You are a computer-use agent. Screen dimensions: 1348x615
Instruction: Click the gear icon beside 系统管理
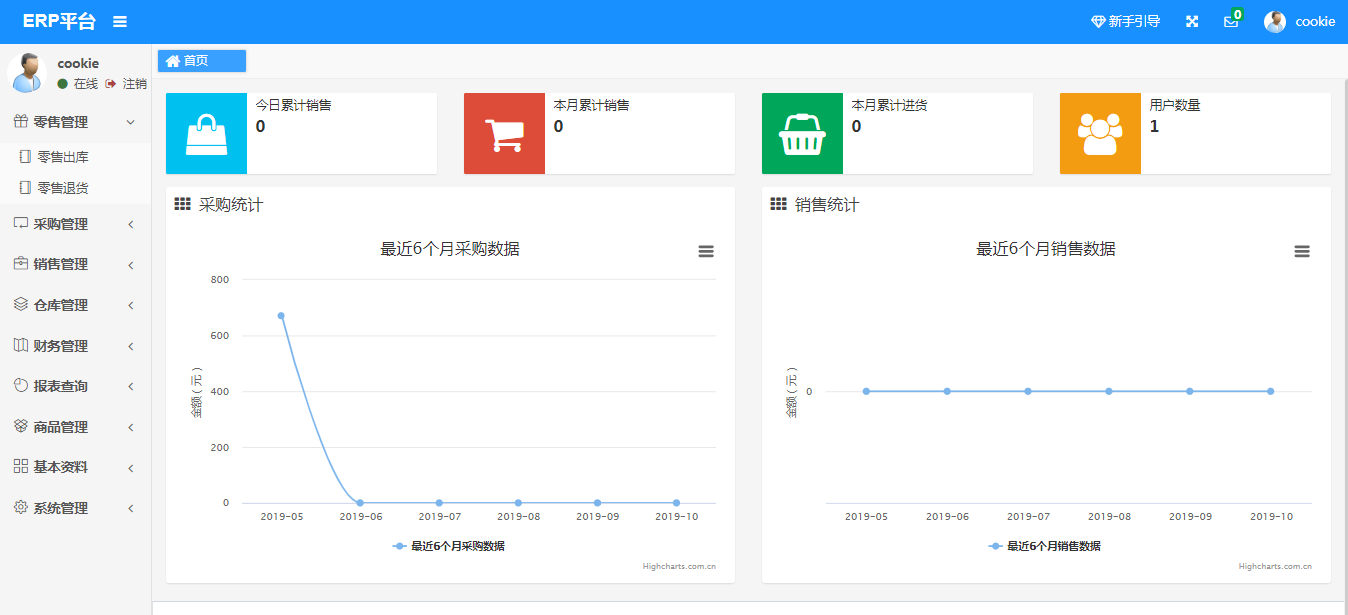[x=20, y=508]
